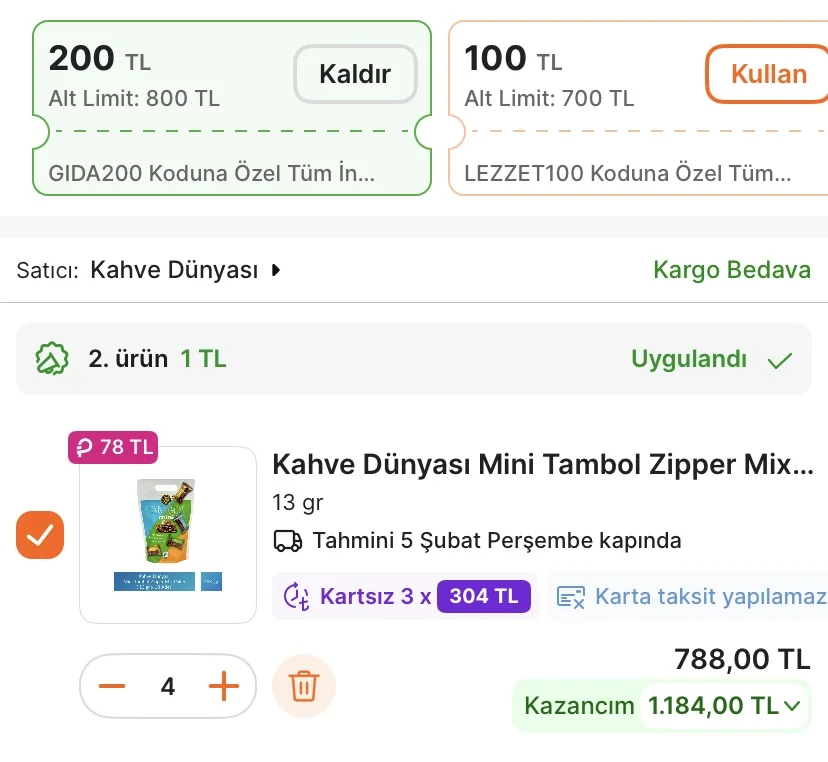Click the Kartsız 3 x 304 TL option

point(405,597)
